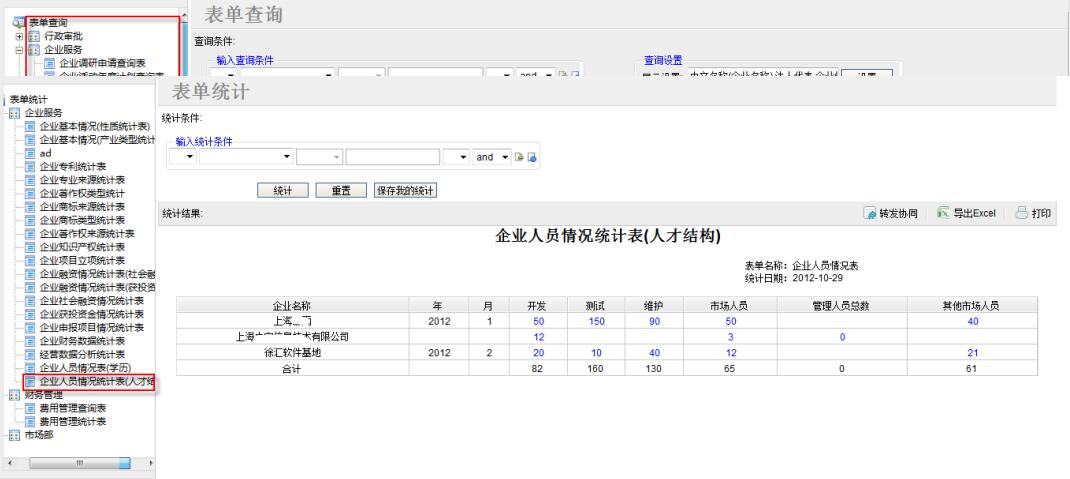This screenshot has width=1070, height=479.
Task: Click the folder icon of 财务管理 node
Action: (14, 395)
